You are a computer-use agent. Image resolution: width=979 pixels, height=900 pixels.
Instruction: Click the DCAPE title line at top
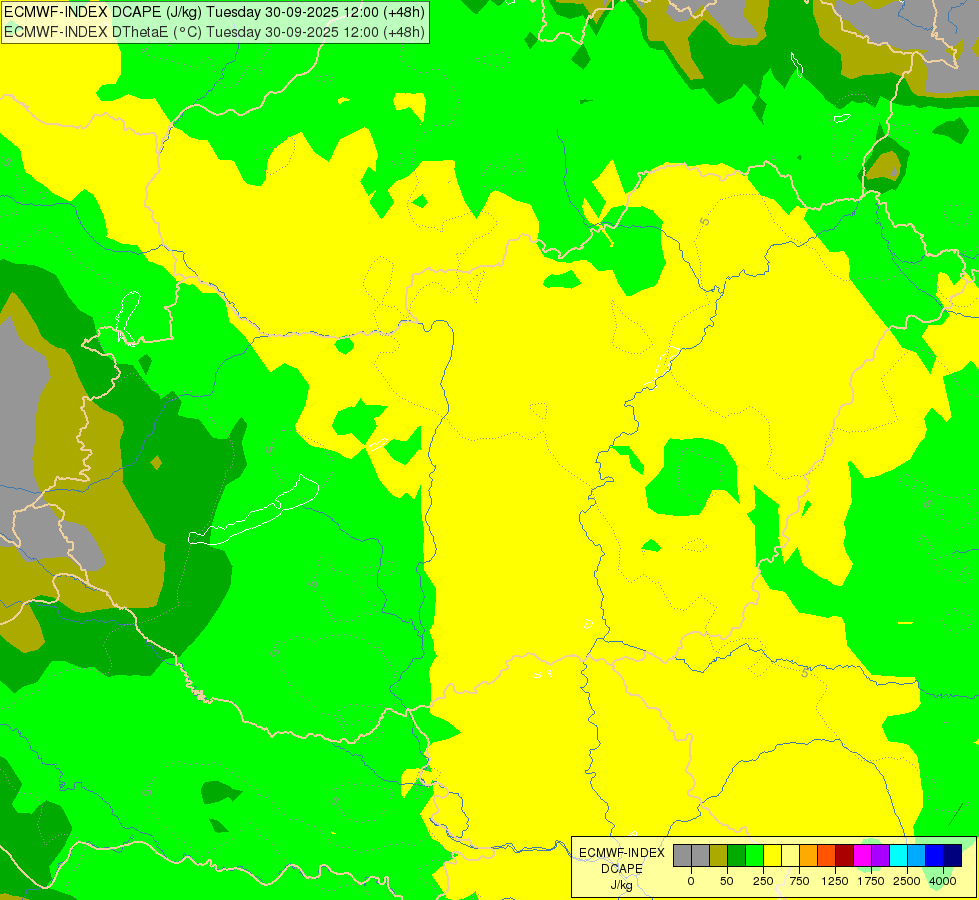pos(214,12)
